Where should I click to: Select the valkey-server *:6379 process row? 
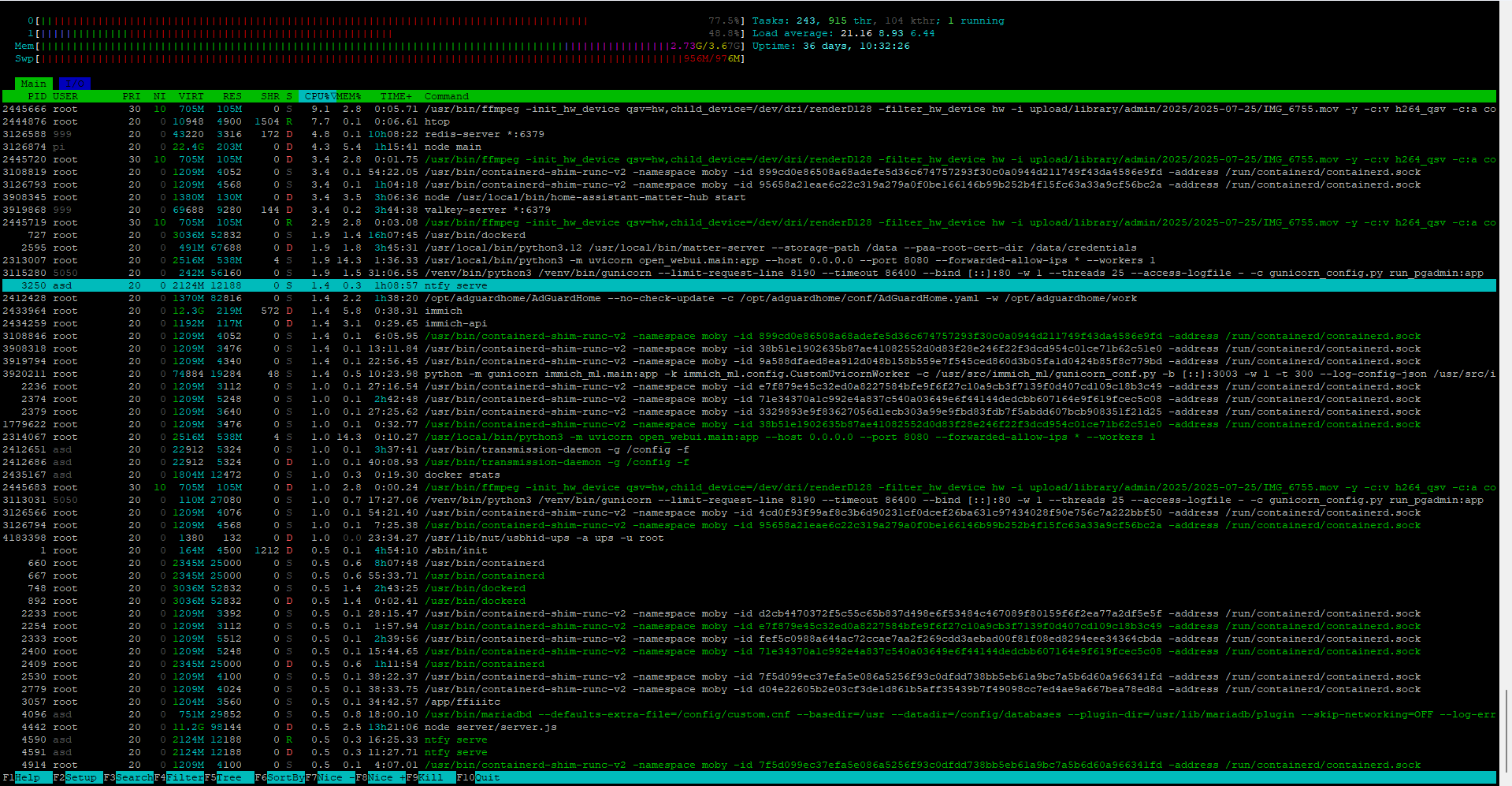pyautogui.click(x=749, y=210)
